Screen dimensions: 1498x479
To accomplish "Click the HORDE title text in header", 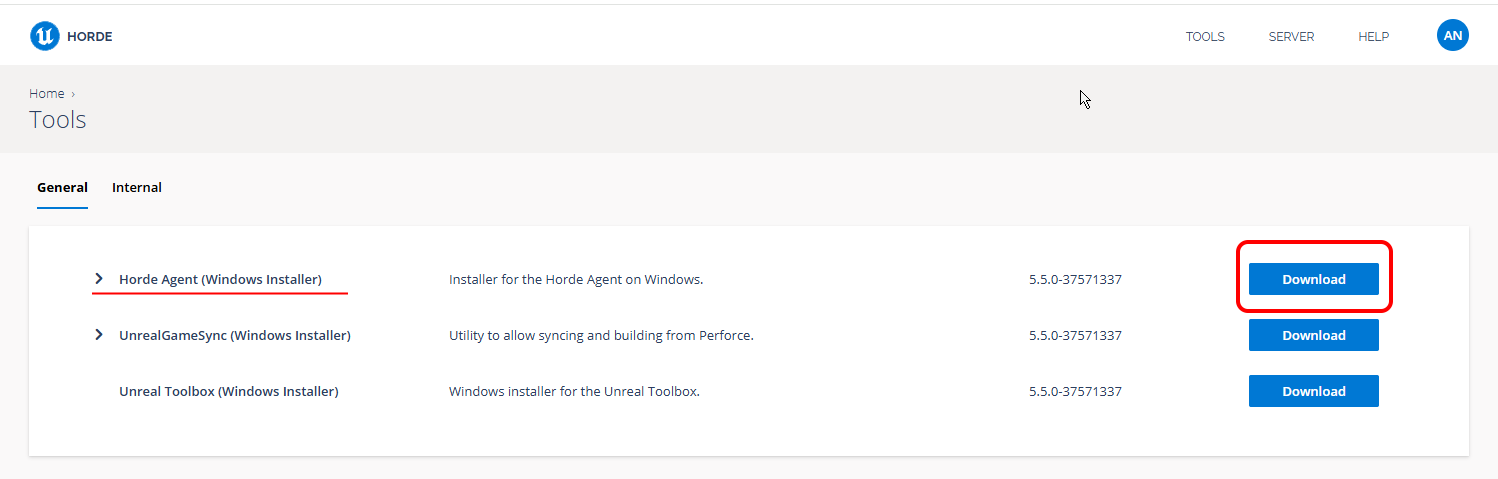I will point(90,37).
